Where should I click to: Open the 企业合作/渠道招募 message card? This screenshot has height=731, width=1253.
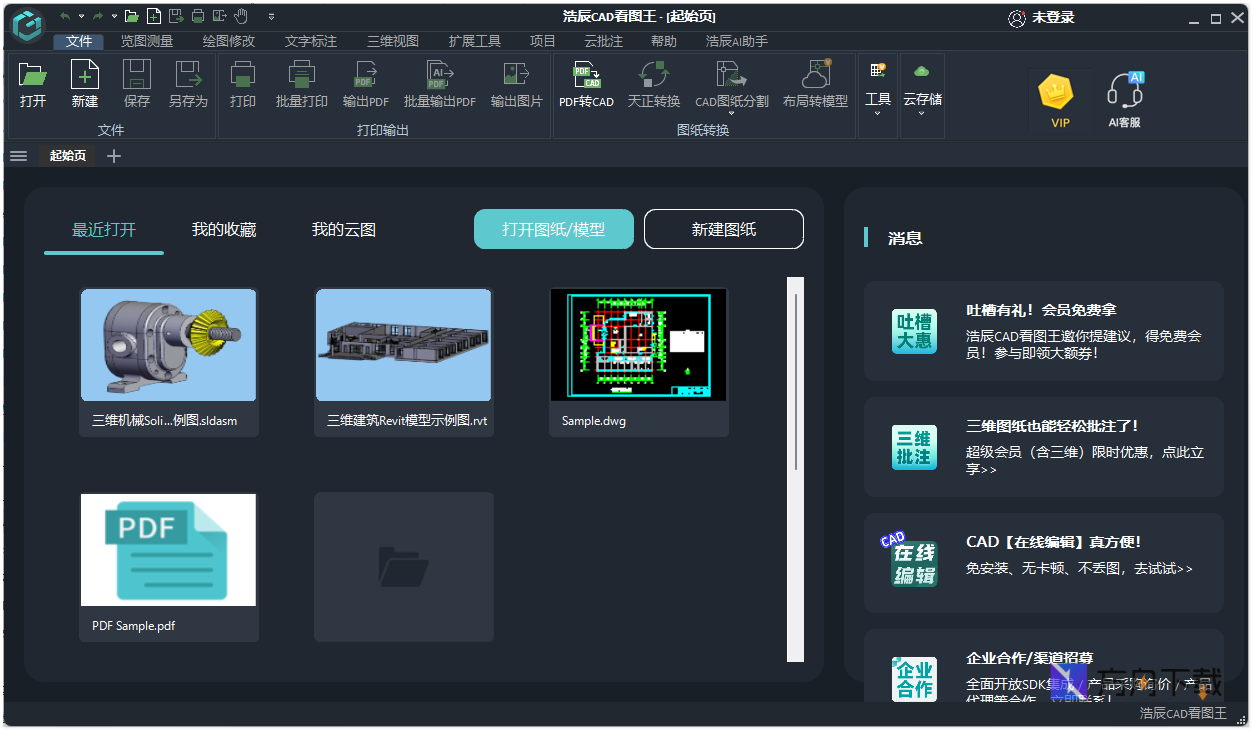coord(1044,666)
